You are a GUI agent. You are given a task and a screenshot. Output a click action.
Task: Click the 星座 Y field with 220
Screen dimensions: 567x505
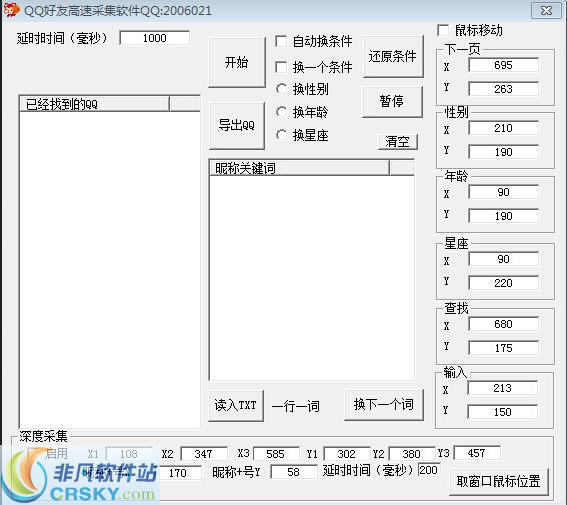click(x=503, y=283)
